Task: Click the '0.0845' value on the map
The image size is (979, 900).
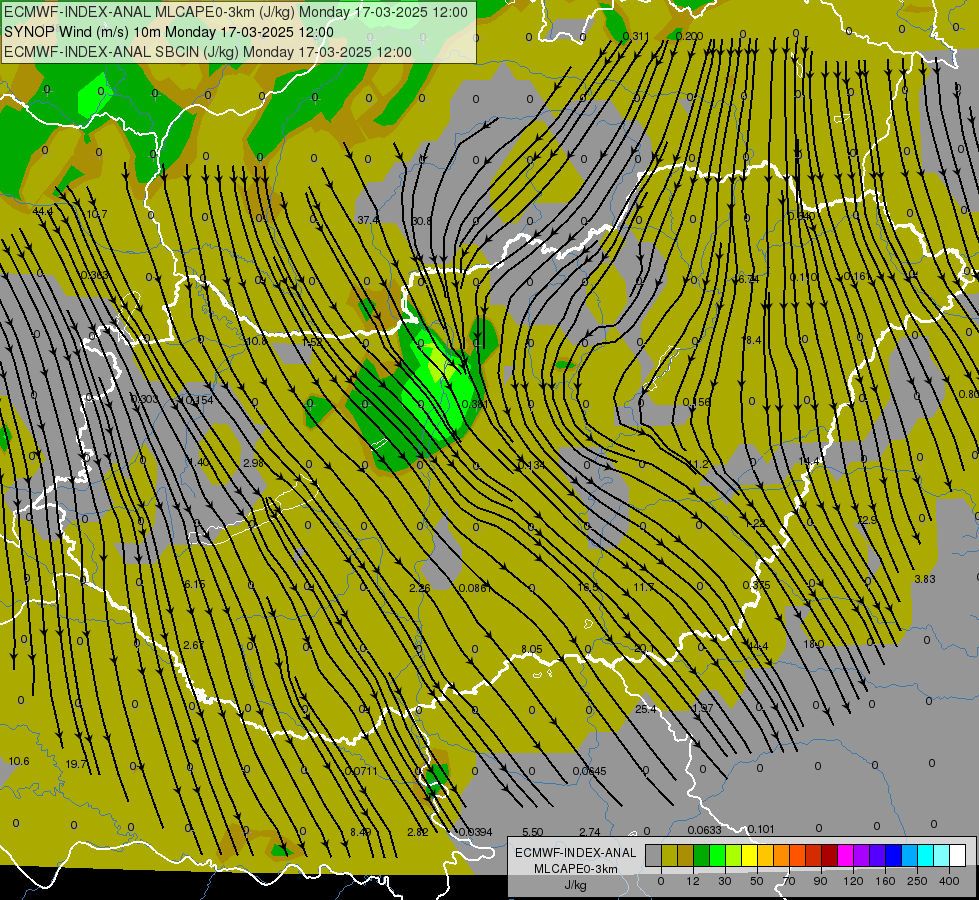Action: (589, 771)
